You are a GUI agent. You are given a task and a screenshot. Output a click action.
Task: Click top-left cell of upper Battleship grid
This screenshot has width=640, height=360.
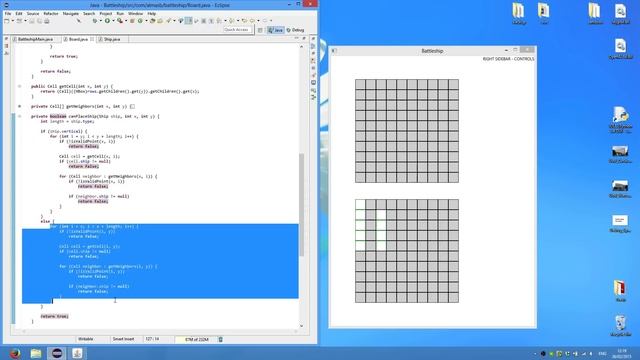click(x=360, y=84)
